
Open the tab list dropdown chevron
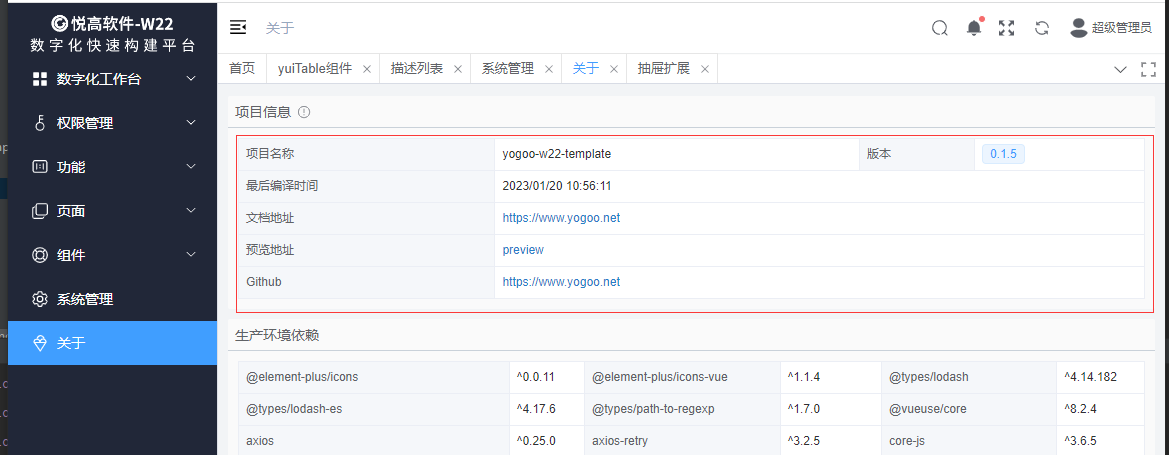click(1120, 69)
